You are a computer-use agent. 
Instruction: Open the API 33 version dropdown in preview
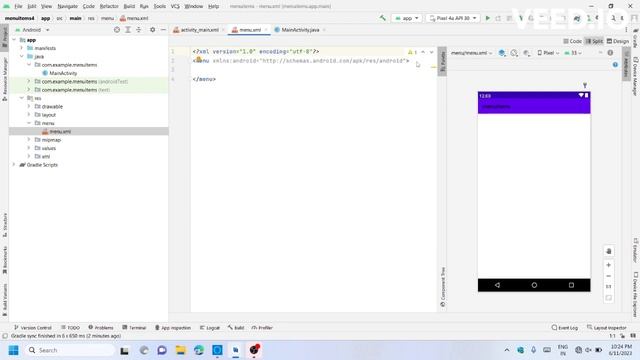pos(573,53)
